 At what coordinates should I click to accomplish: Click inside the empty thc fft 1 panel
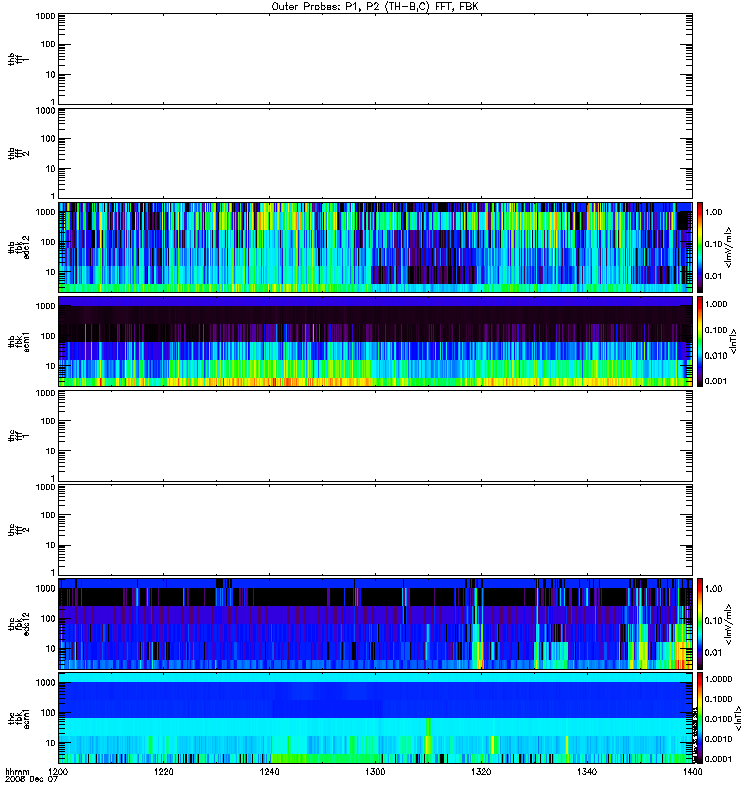coord(375,436)
